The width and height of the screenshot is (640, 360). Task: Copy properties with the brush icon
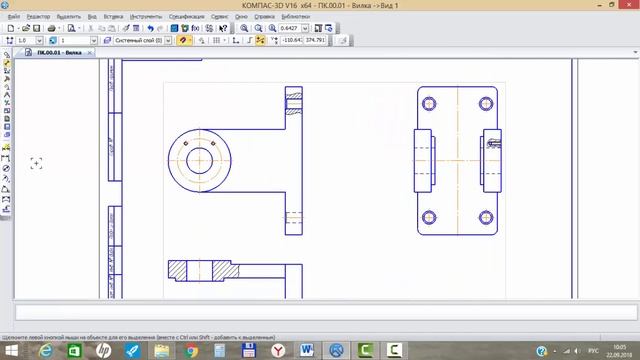(126, 28)
